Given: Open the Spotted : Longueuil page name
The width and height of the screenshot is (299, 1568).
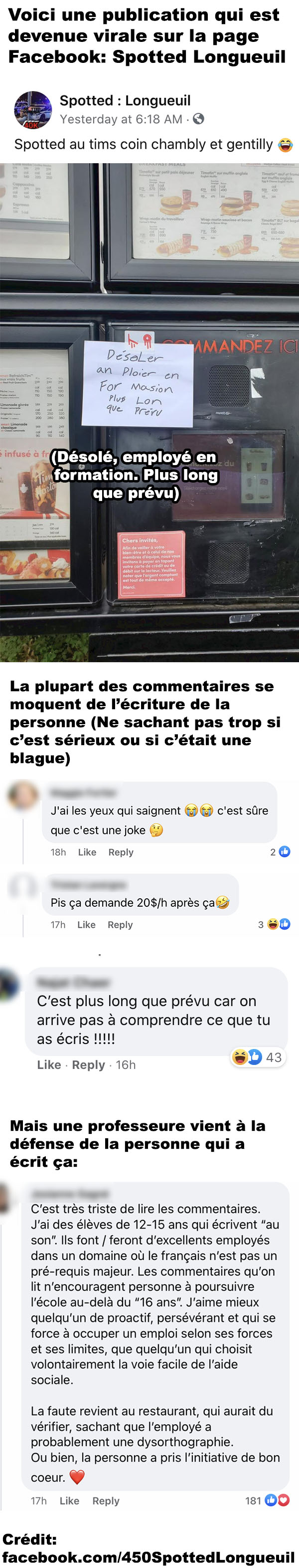Looking at the screenshot, I should coord(125,100).
